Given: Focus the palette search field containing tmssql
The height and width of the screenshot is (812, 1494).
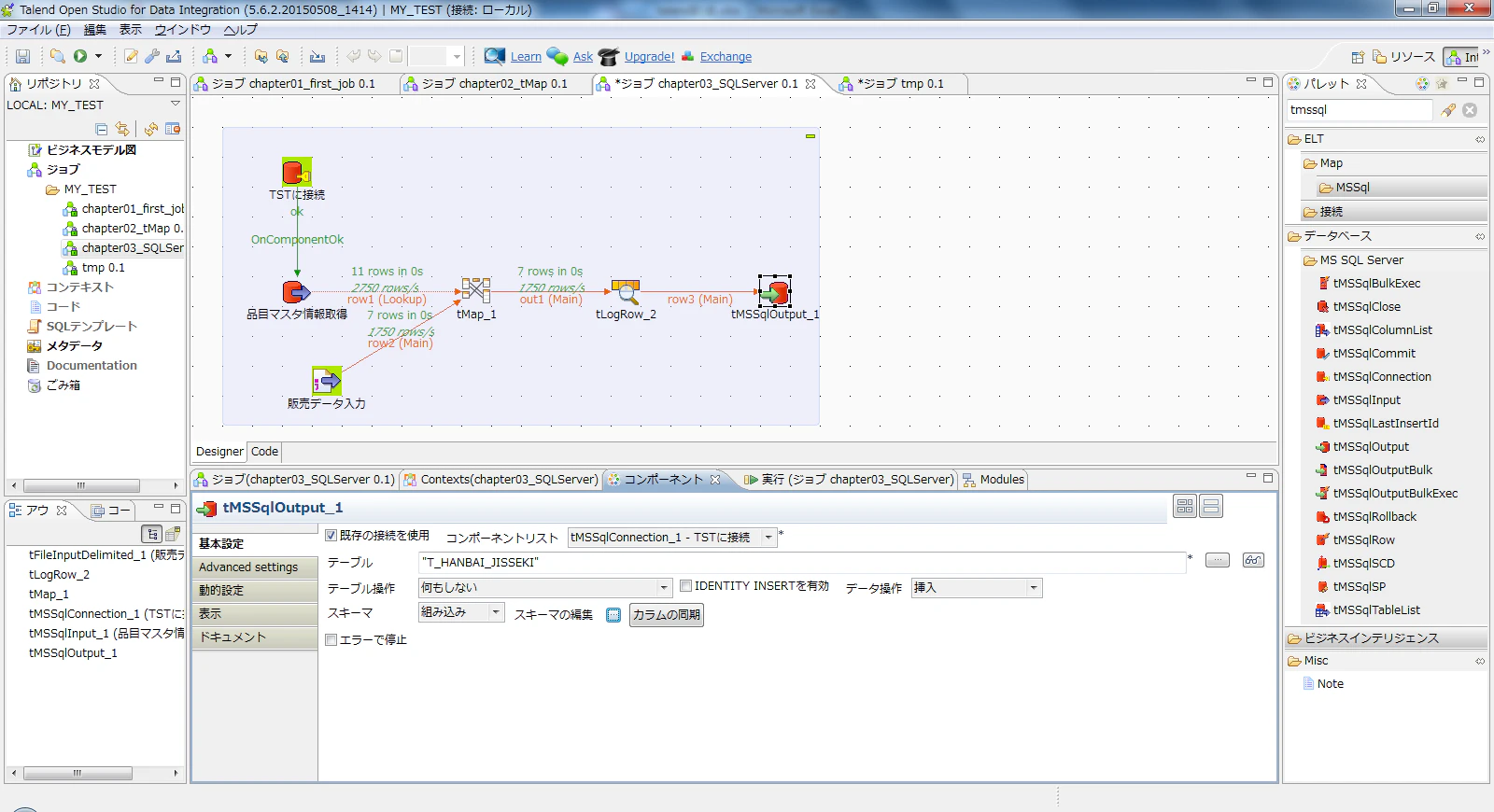Looking at the screenshot, I should (x=1360, y=110).
